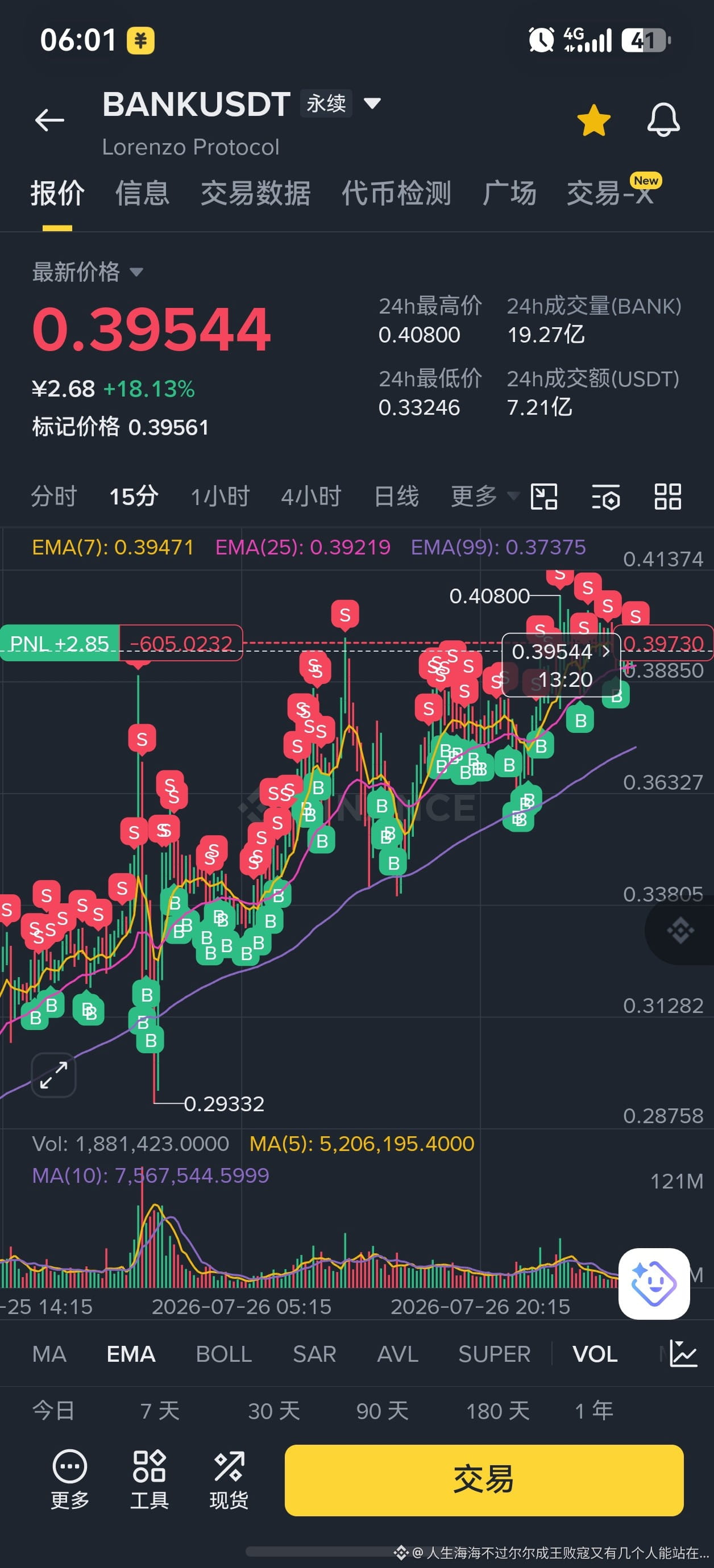Tap EMA(7): 0.39471 legend

113,547
